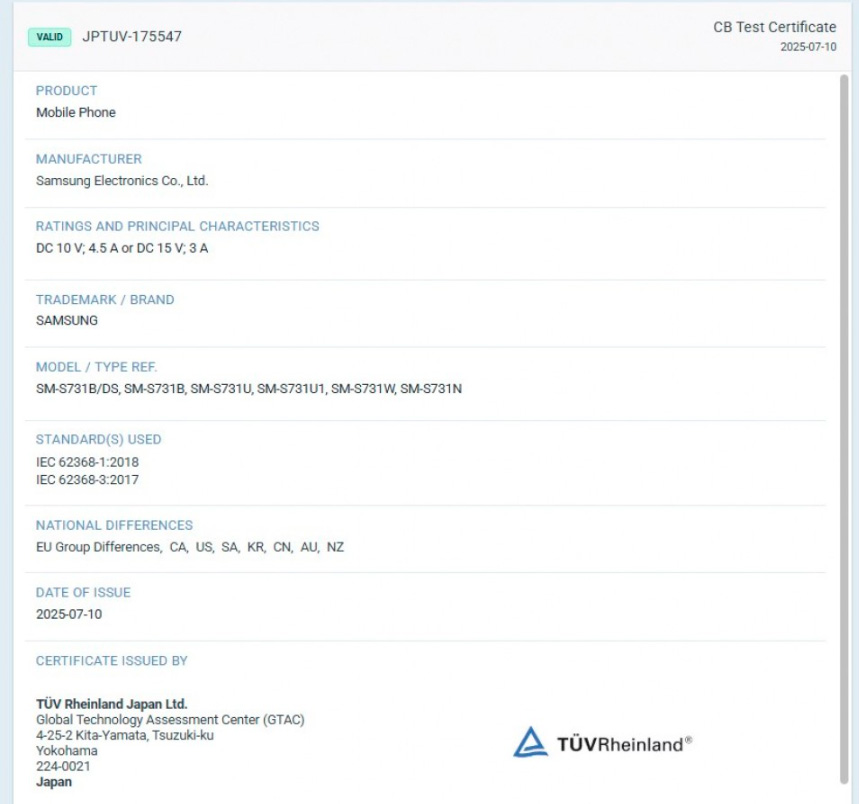Select TÜV Rheinland Japan Ltd. name
This screenshot has height=804, width=859.
pos(112,704)
